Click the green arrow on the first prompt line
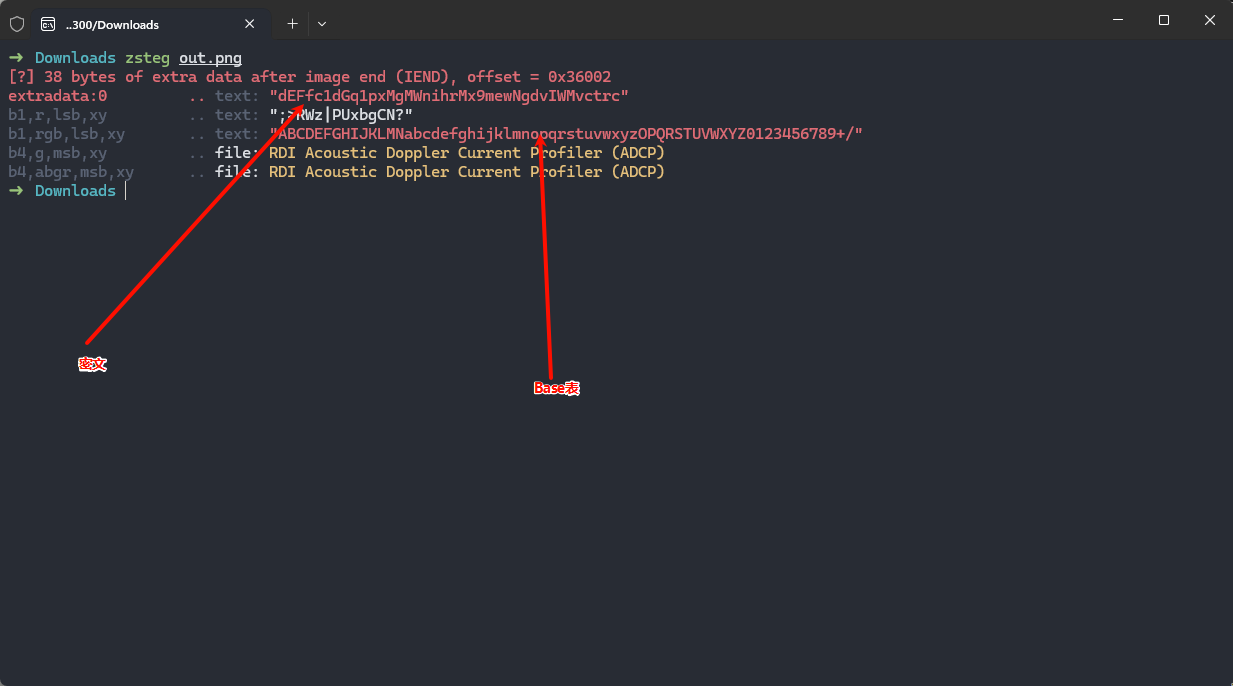Viewport: 1233px width, 686px height. [16, 58]
